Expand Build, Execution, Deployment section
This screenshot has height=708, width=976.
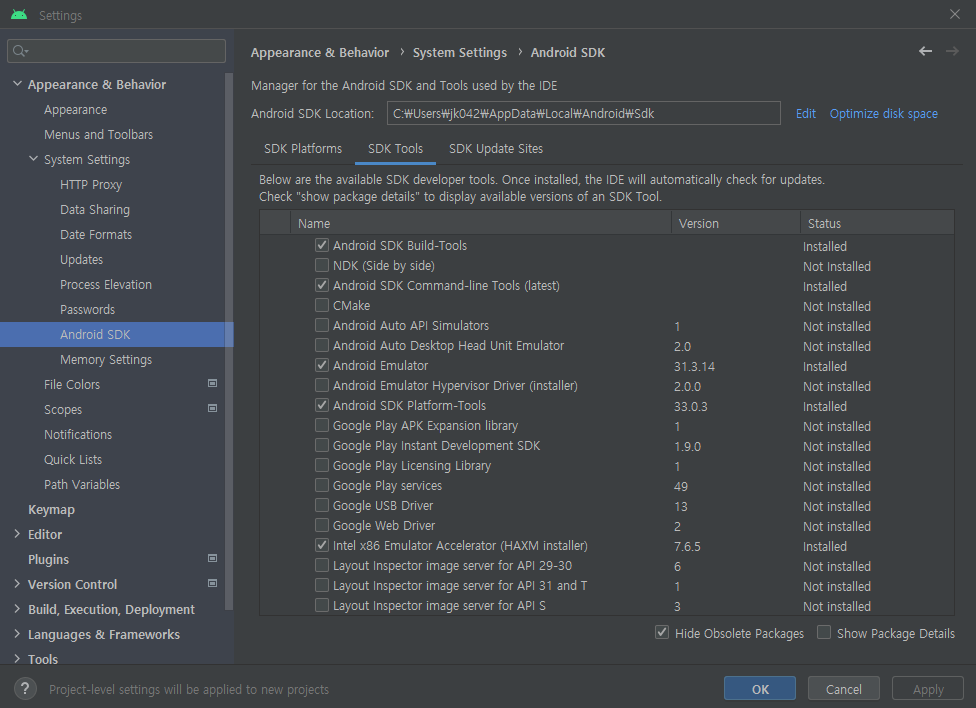click(x=17, y=608)
